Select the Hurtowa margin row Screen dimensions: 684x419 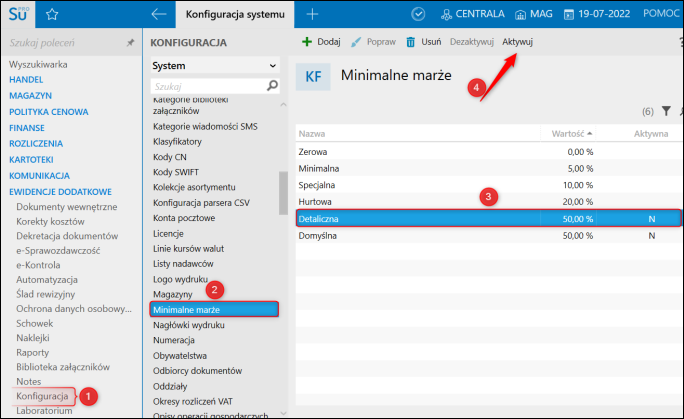point(488,201)
